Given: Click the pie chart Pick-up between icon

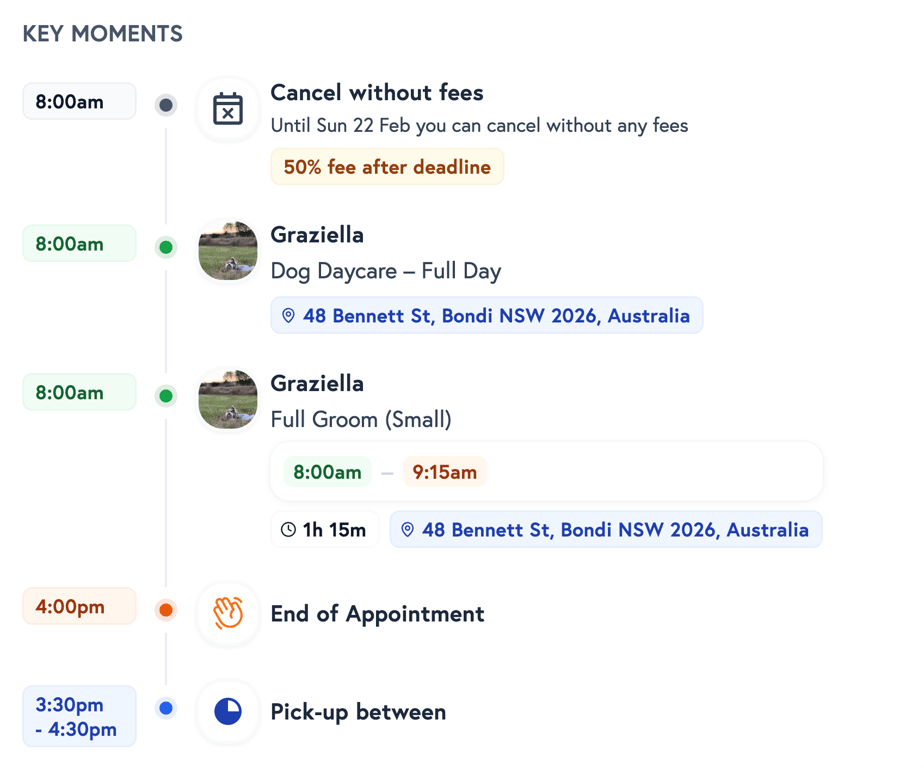Looking at the screenshot, I should coord(228,711).
